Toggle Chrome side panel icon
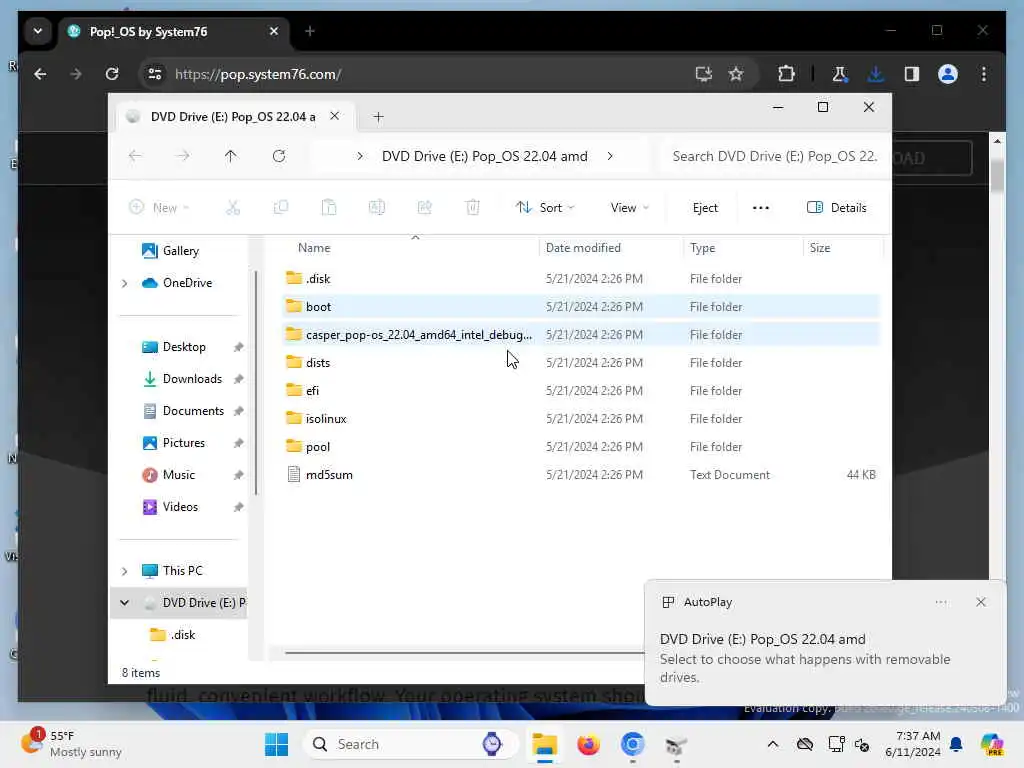Image resolution: width=1024 pixels, height=768 pixels. tap(912, 74)
